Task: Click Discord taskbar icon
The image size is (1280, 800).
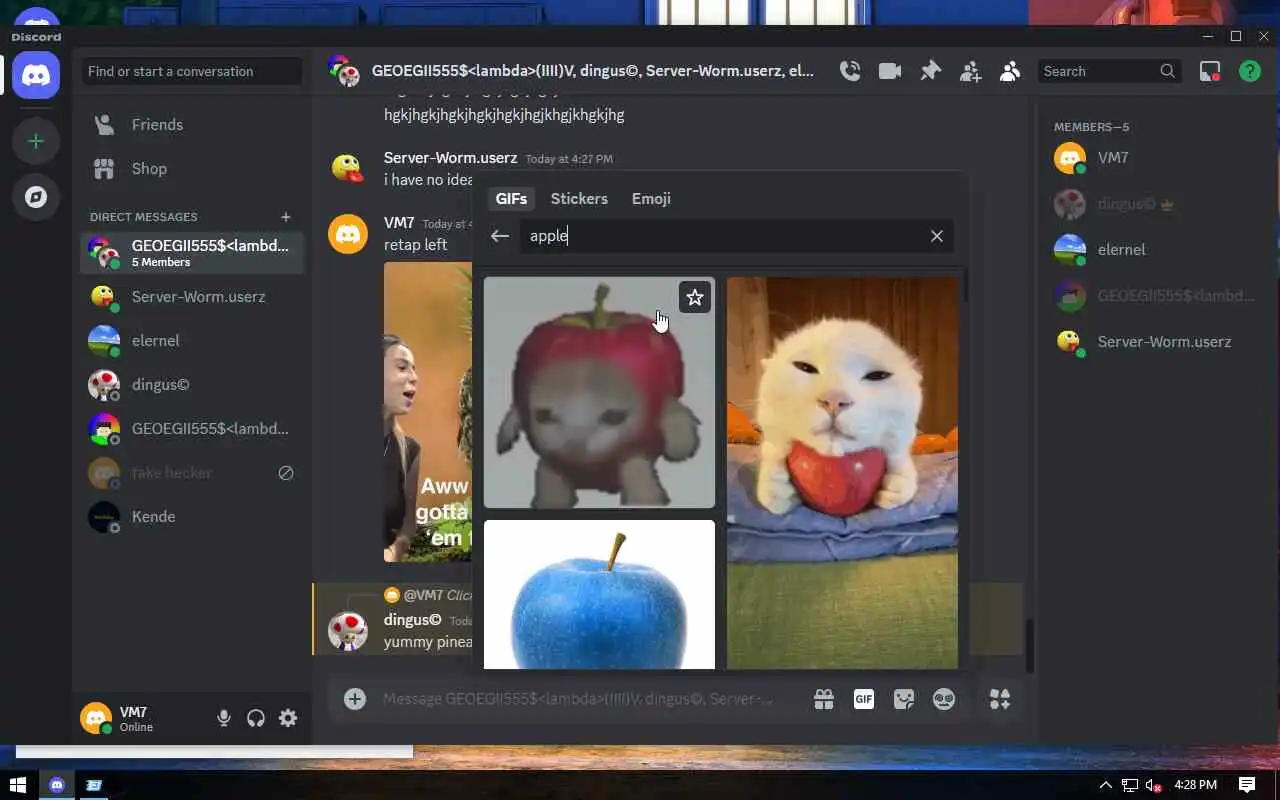Action: (57, 785)
